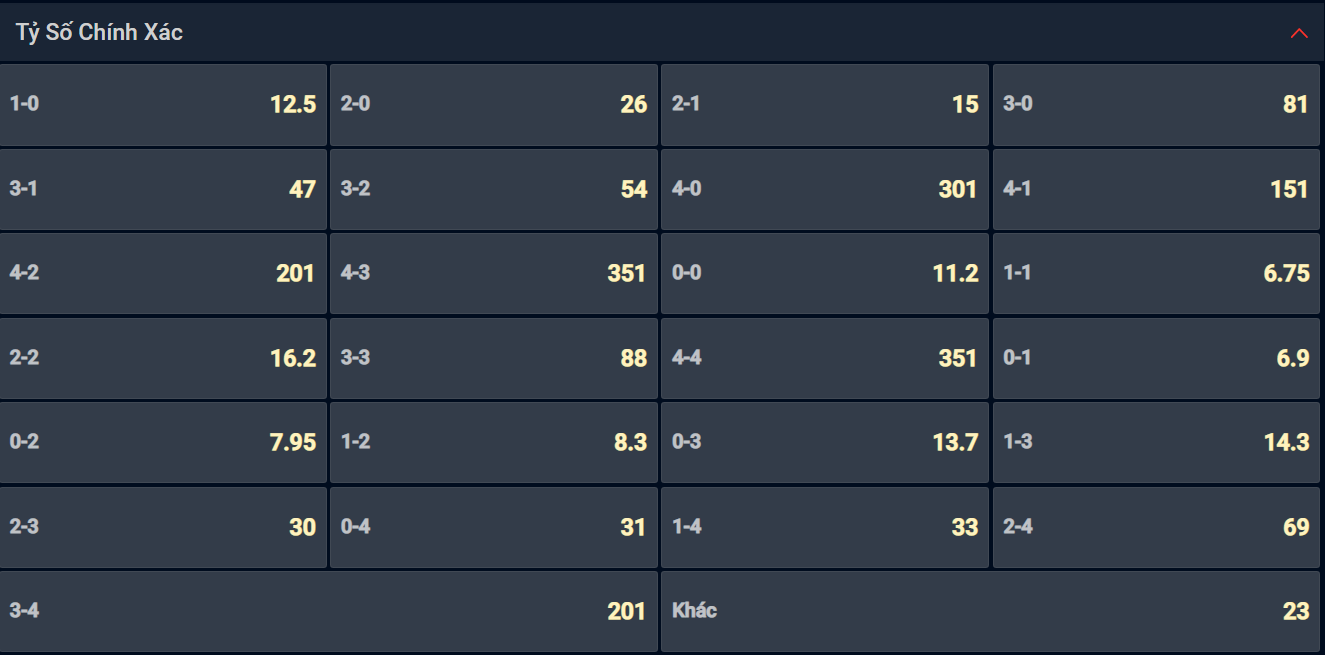Select the 4-3 score odds 351

click(494, 274)
